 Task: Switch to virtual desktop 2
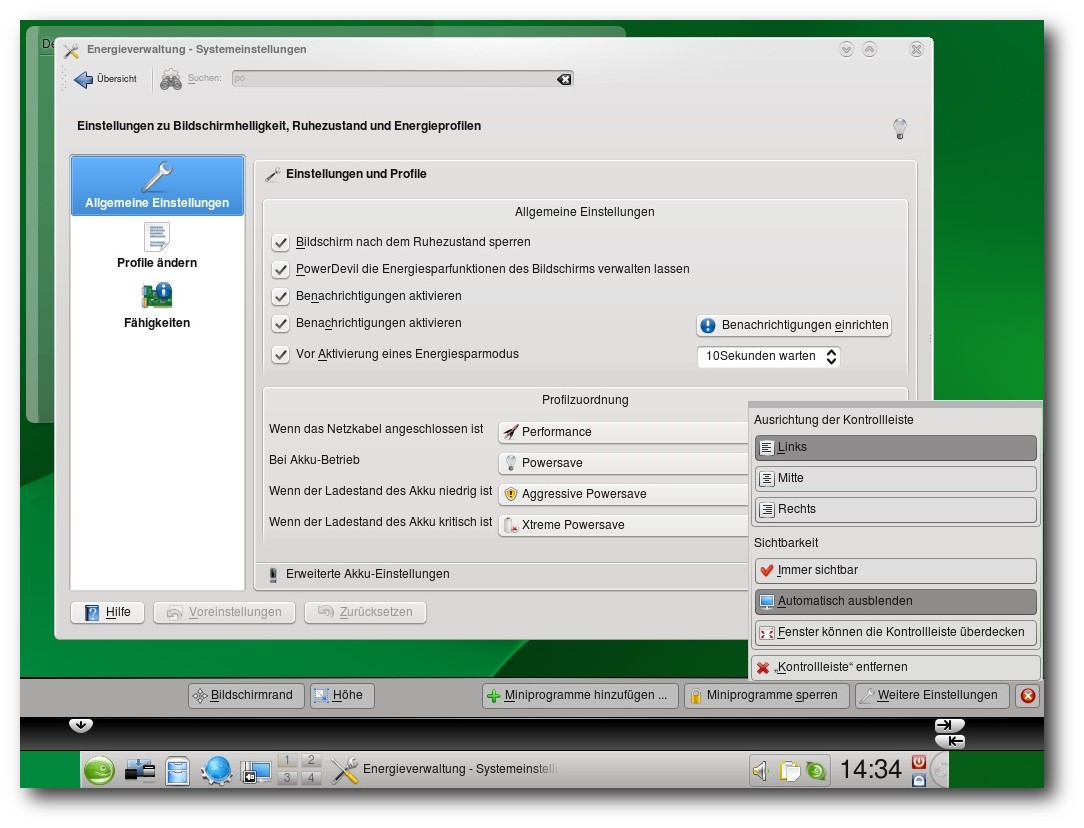[311, 760]
